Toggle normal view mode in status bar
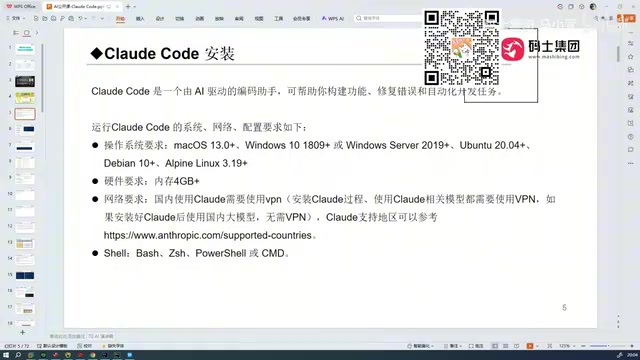 point(495,346)
